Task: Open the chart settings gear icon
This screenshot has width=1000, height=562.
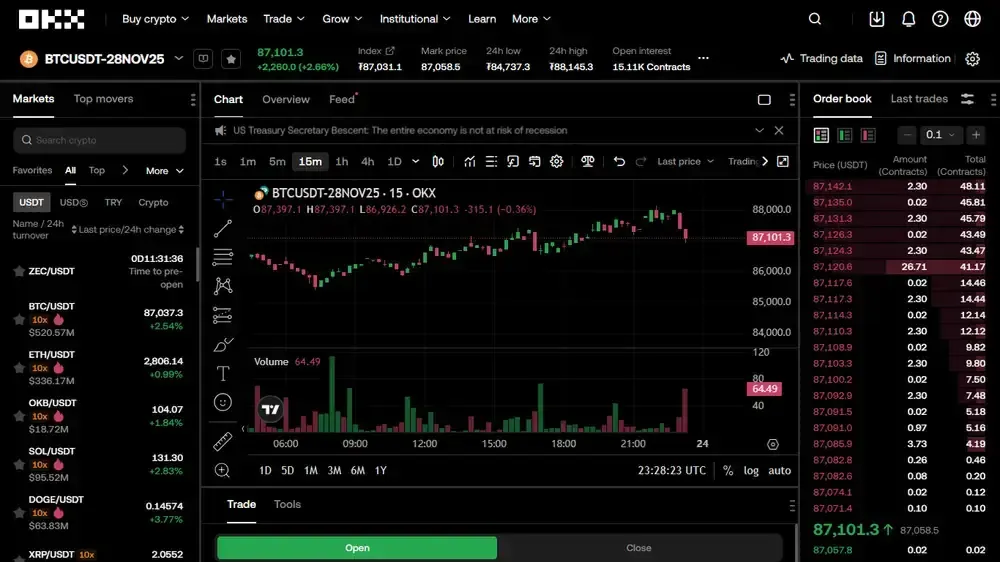Action: 557,161
